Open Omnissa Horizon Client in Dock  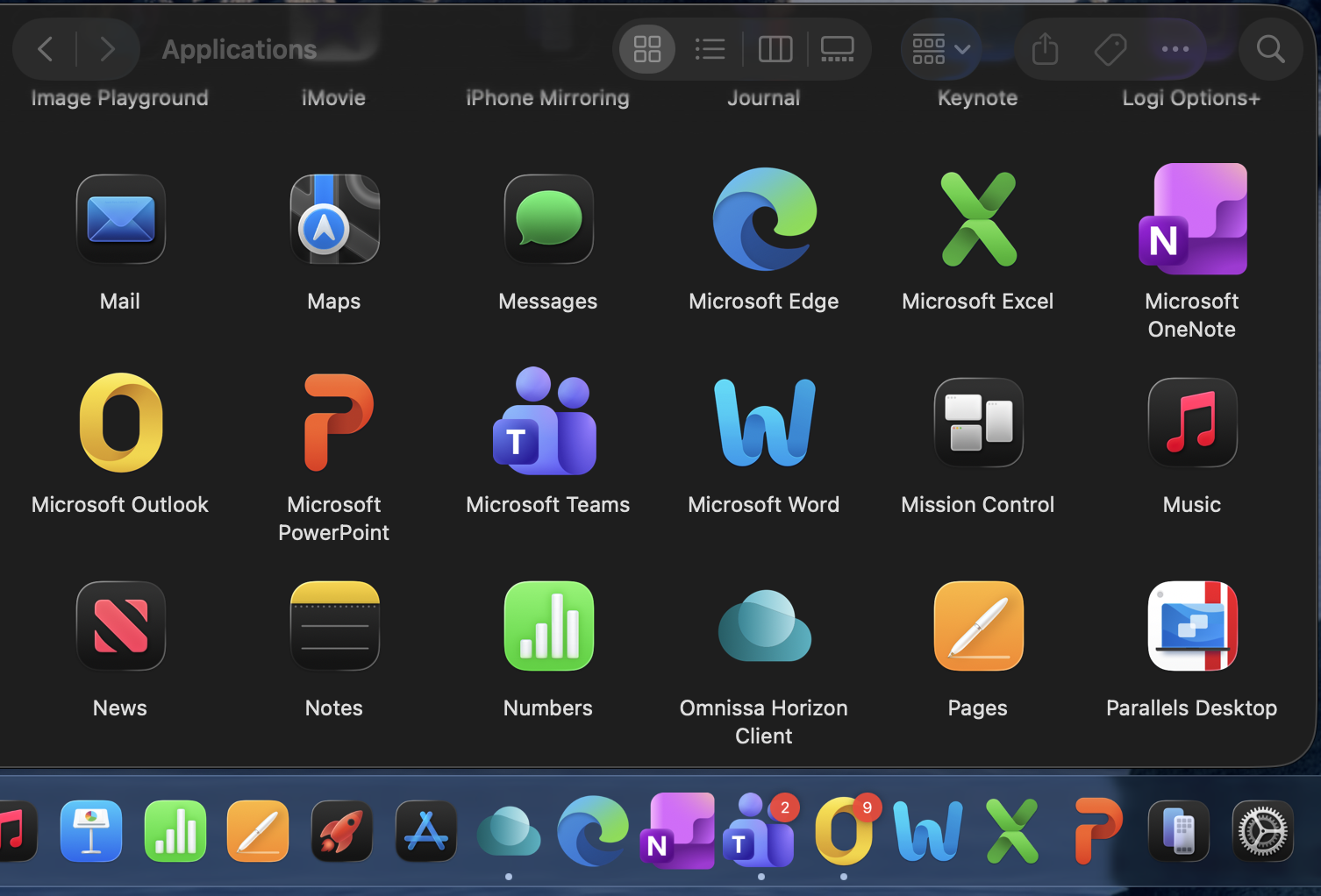(509, 831)
